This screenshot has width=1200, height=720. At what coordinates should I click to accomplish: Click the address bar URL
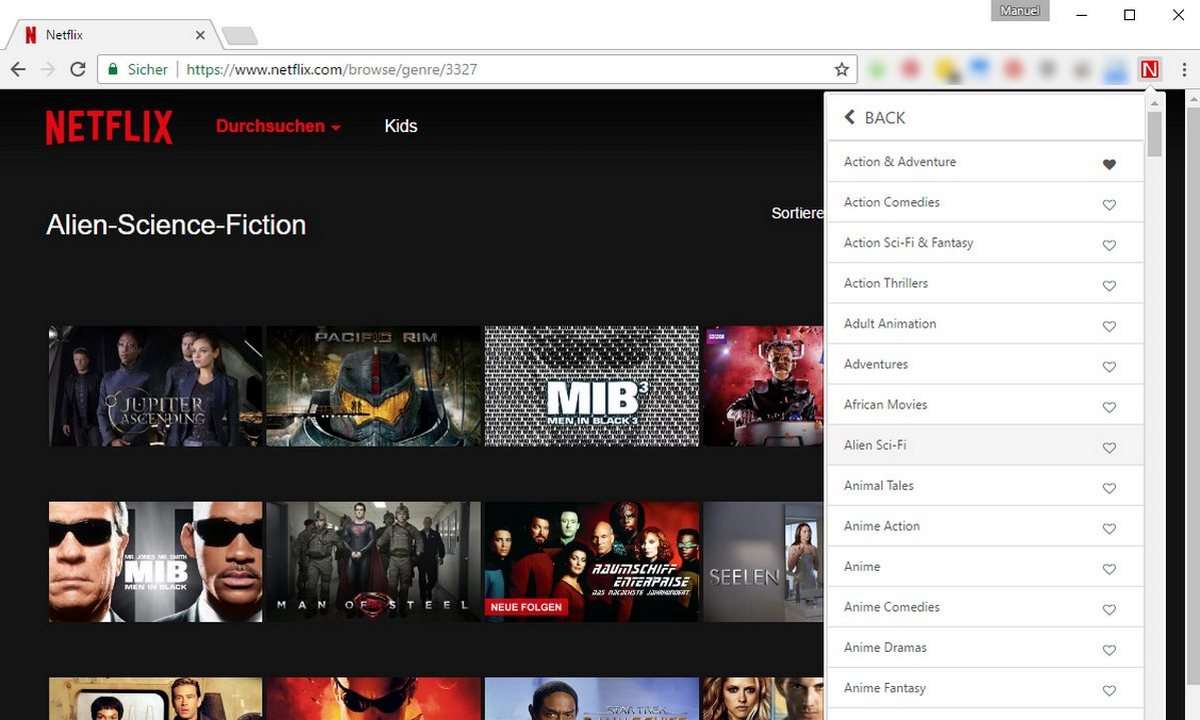331,70
